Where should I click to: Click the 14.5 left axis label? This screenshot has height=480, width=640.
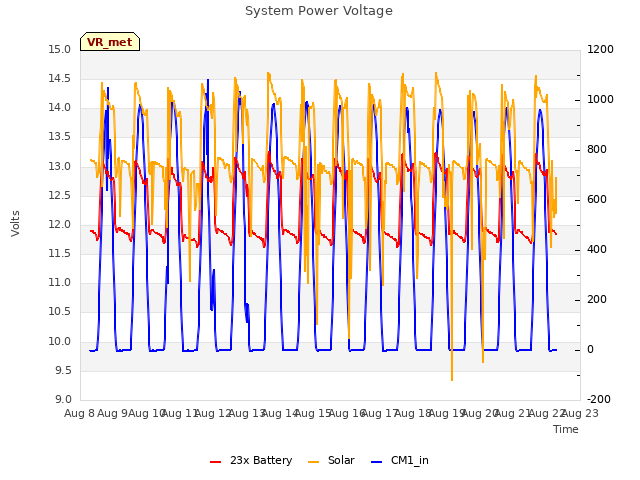60,79
